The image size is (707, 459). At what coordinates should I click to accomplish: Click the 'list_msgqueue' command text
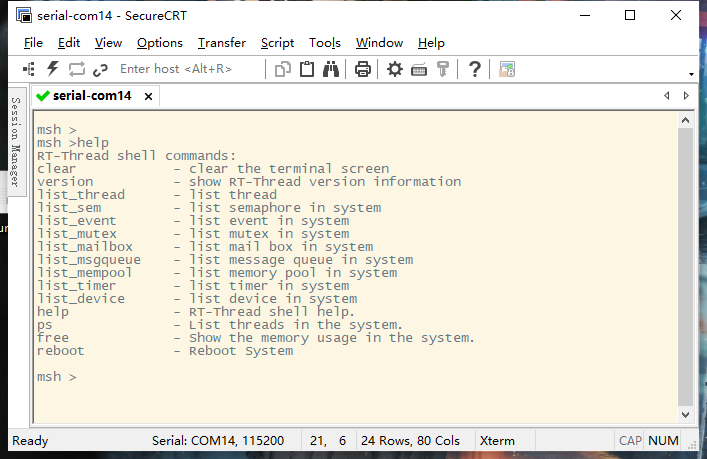coord(89,260)
